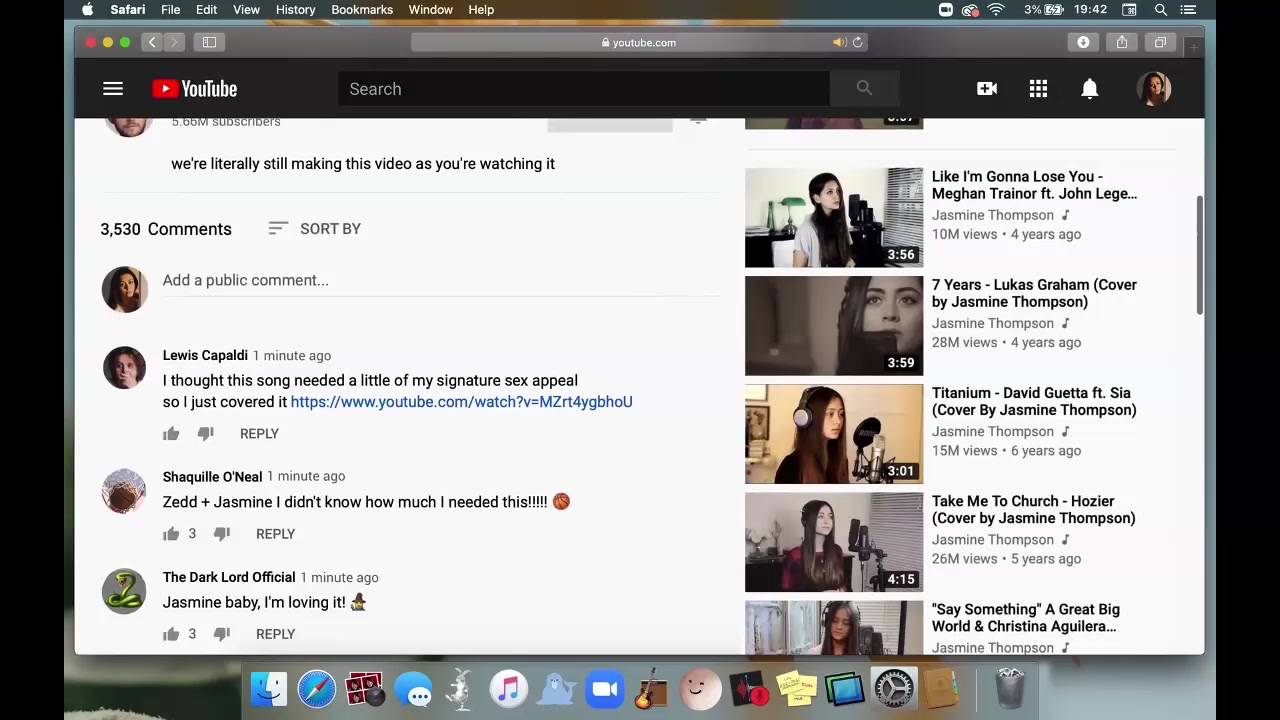Viewport: 1280px width, 720px height.
Task: Open Finder from the dock
Action: [269, 689]
